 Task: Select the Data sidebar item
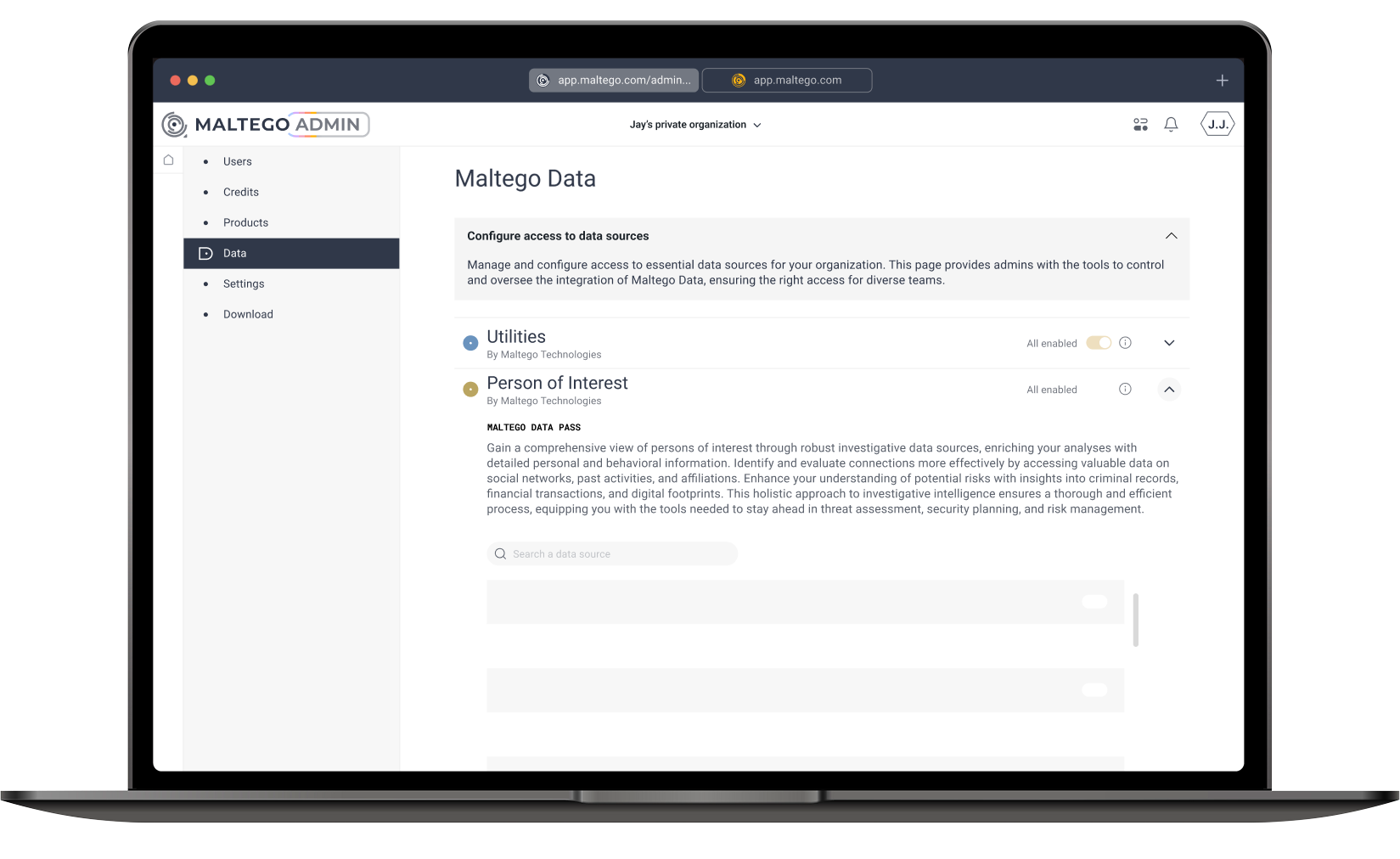(x=291, y=253)
